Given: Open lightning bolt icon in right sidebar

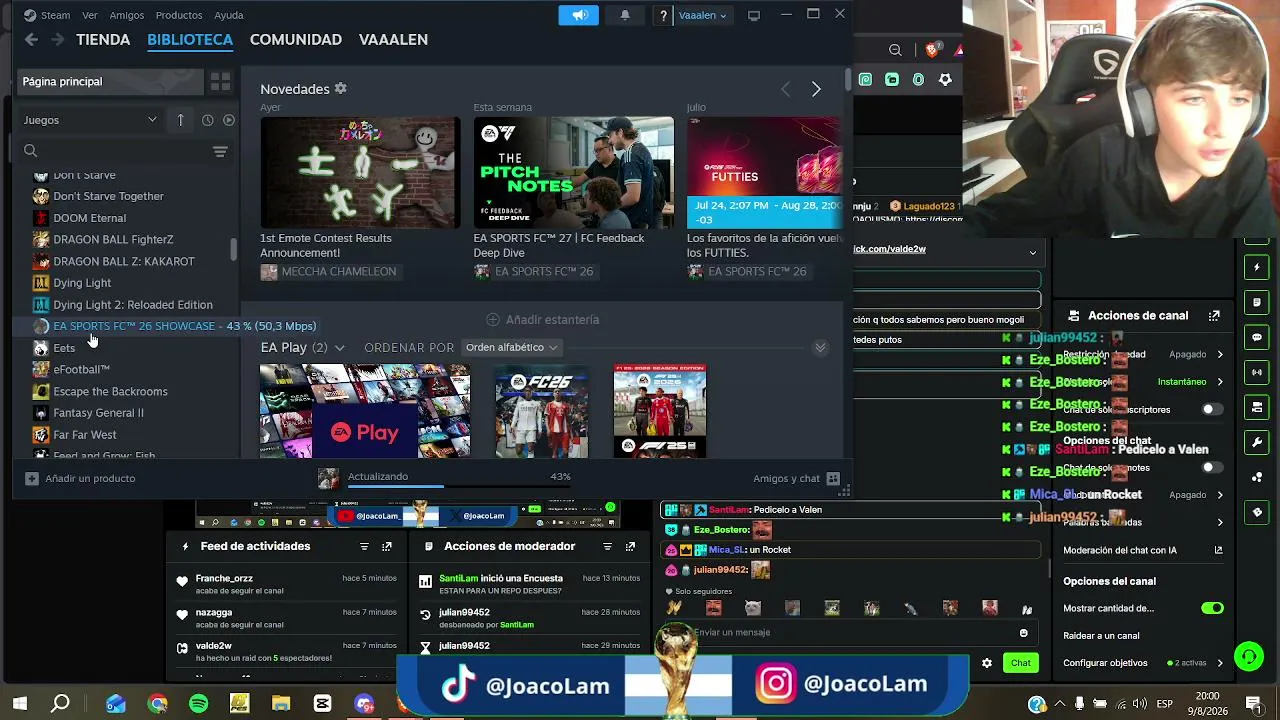Looking at the screenshot, I should (x=1257, y=267).
